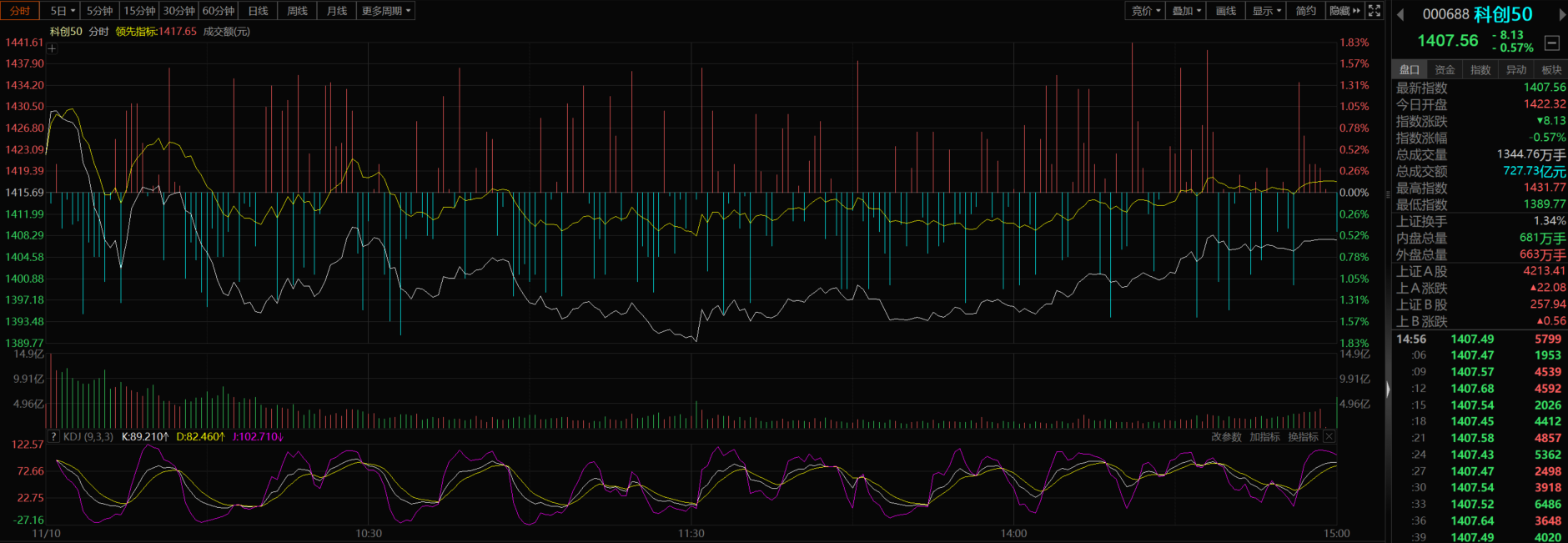Expand the 更多周期 dropdown

[x=385, y=11]
